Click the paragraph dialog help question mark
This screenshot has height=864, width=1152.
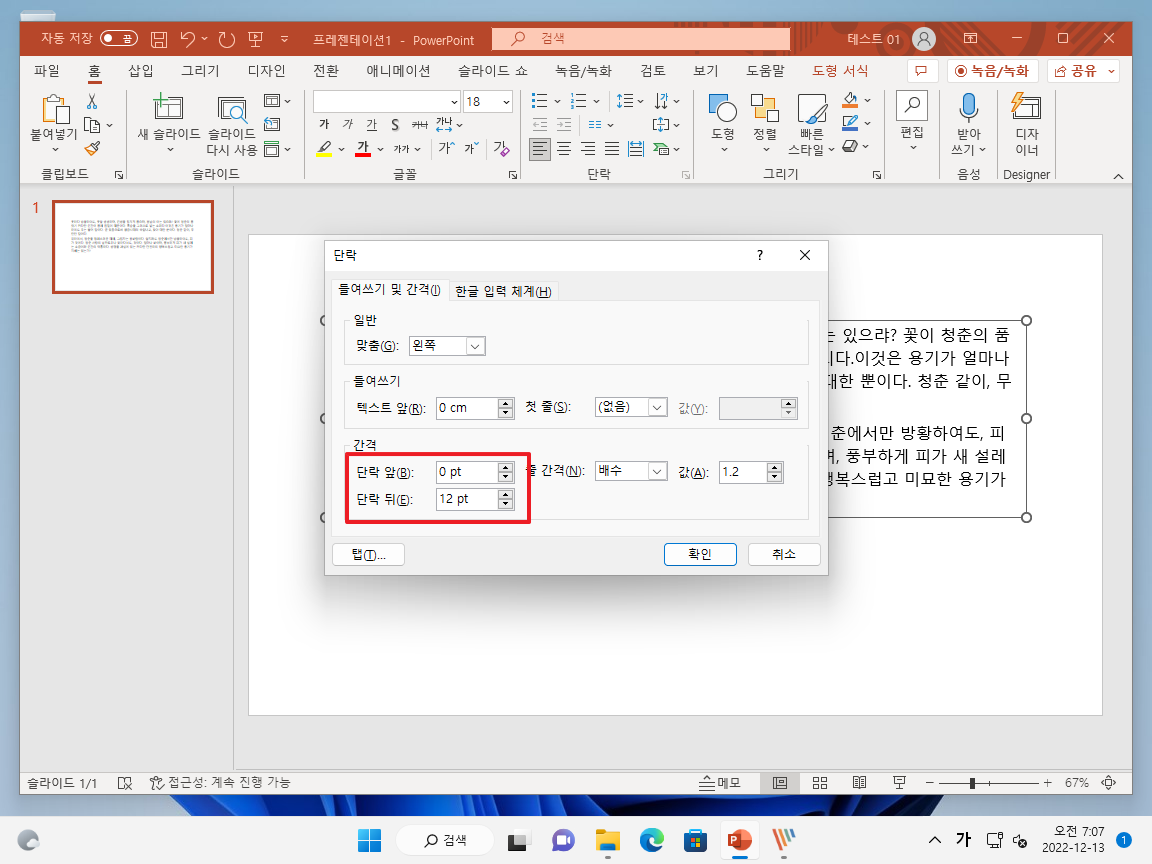pyautogui.click(x=760, y=255)
